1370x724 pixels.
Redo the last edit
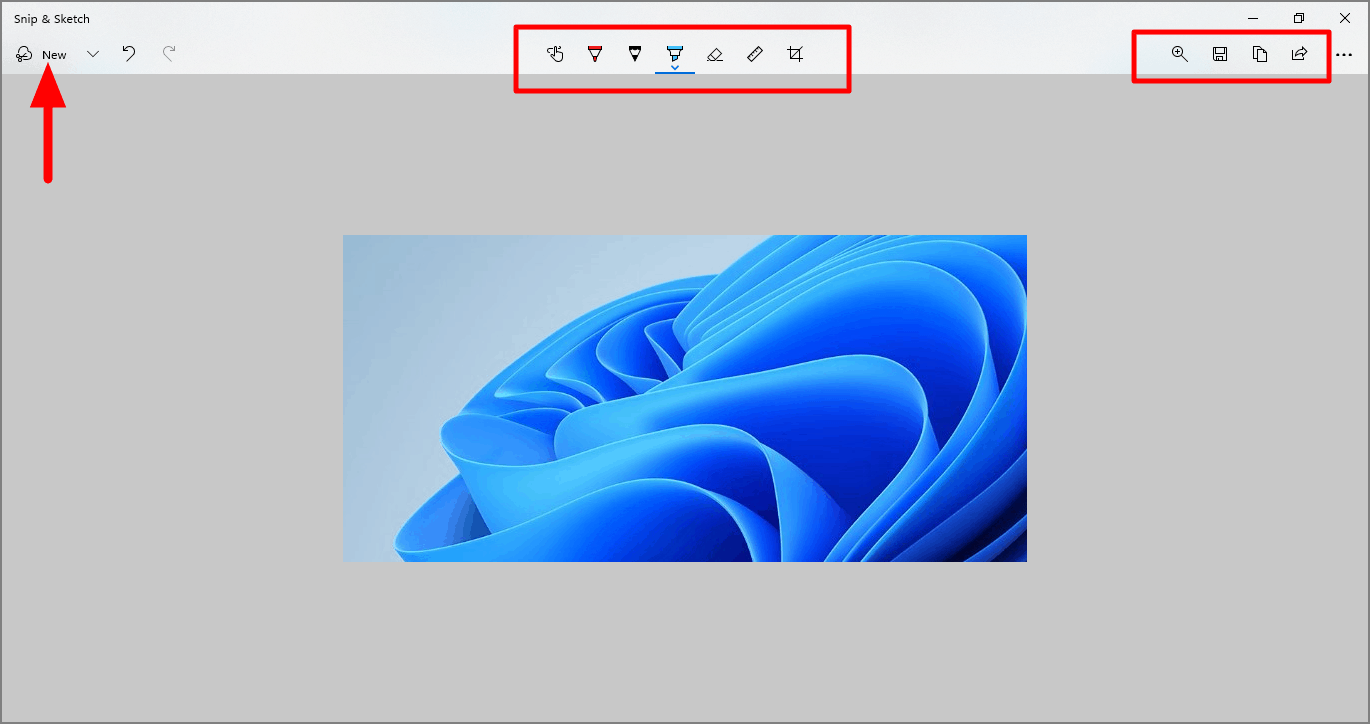click(x=169, y=54)
